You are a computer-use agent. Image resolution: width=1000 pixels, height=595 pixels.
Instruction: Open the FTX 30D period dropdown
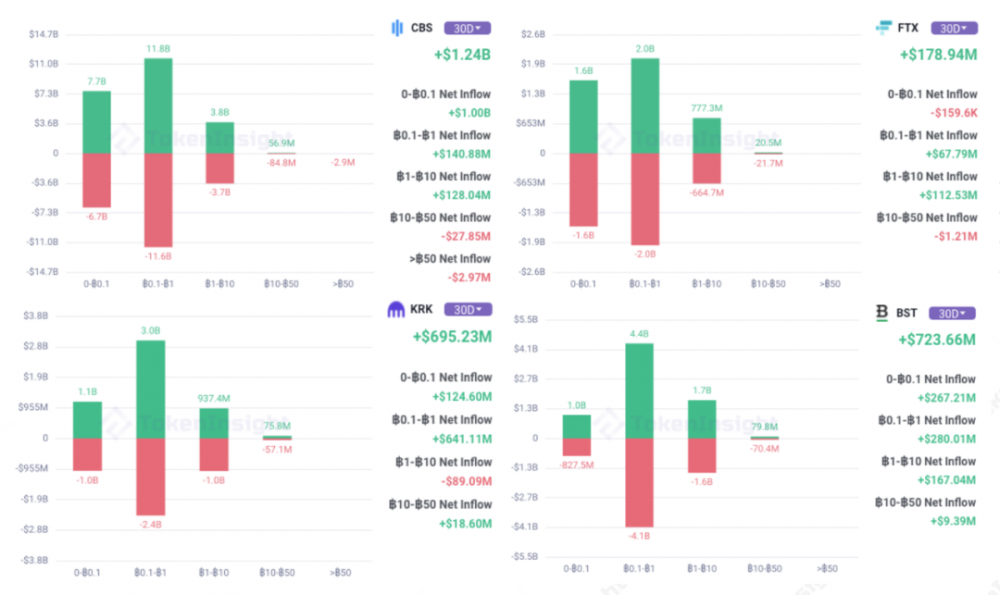pyautogui.click(x=955, y=28)
